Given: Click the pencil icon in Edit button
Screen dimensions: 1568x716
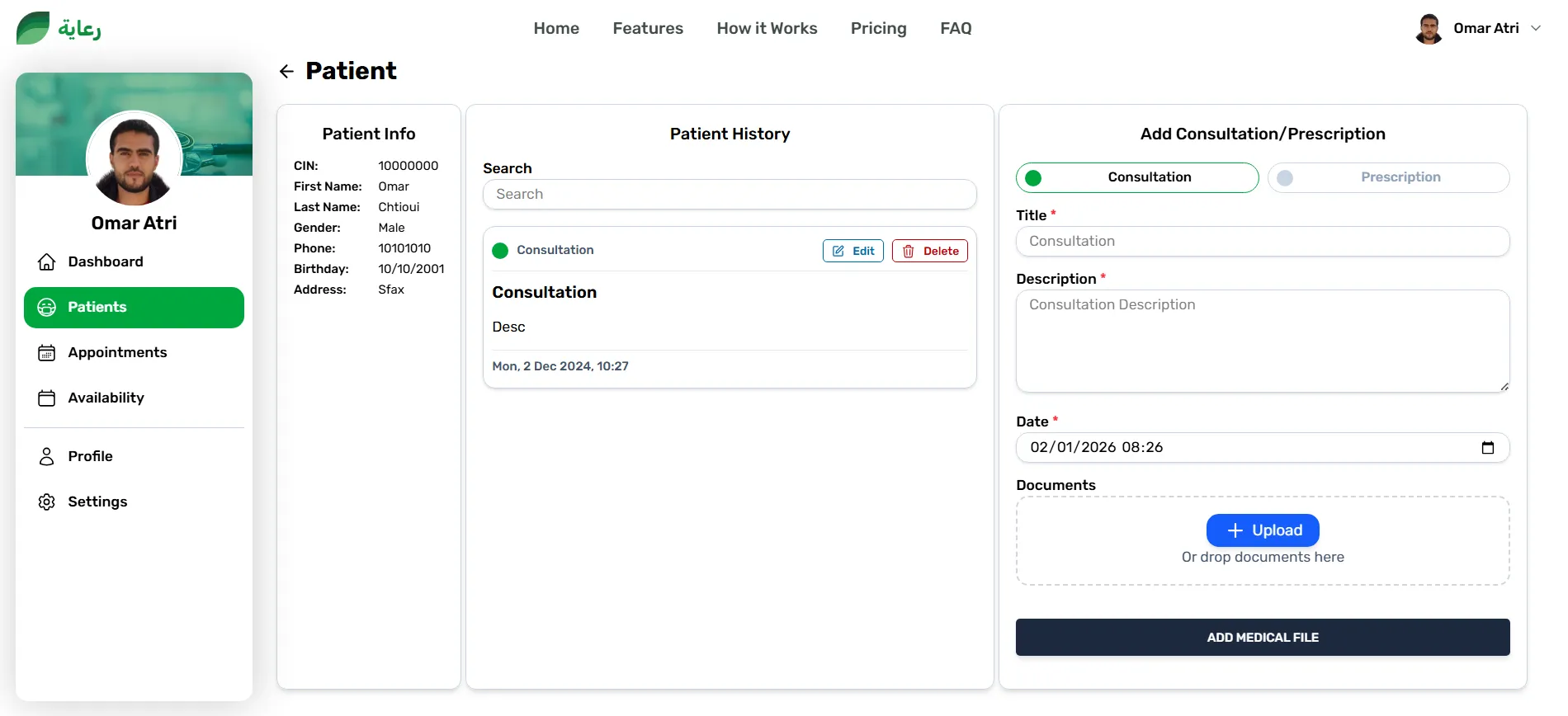Looking at the screenshot, I should click(838, 251).
